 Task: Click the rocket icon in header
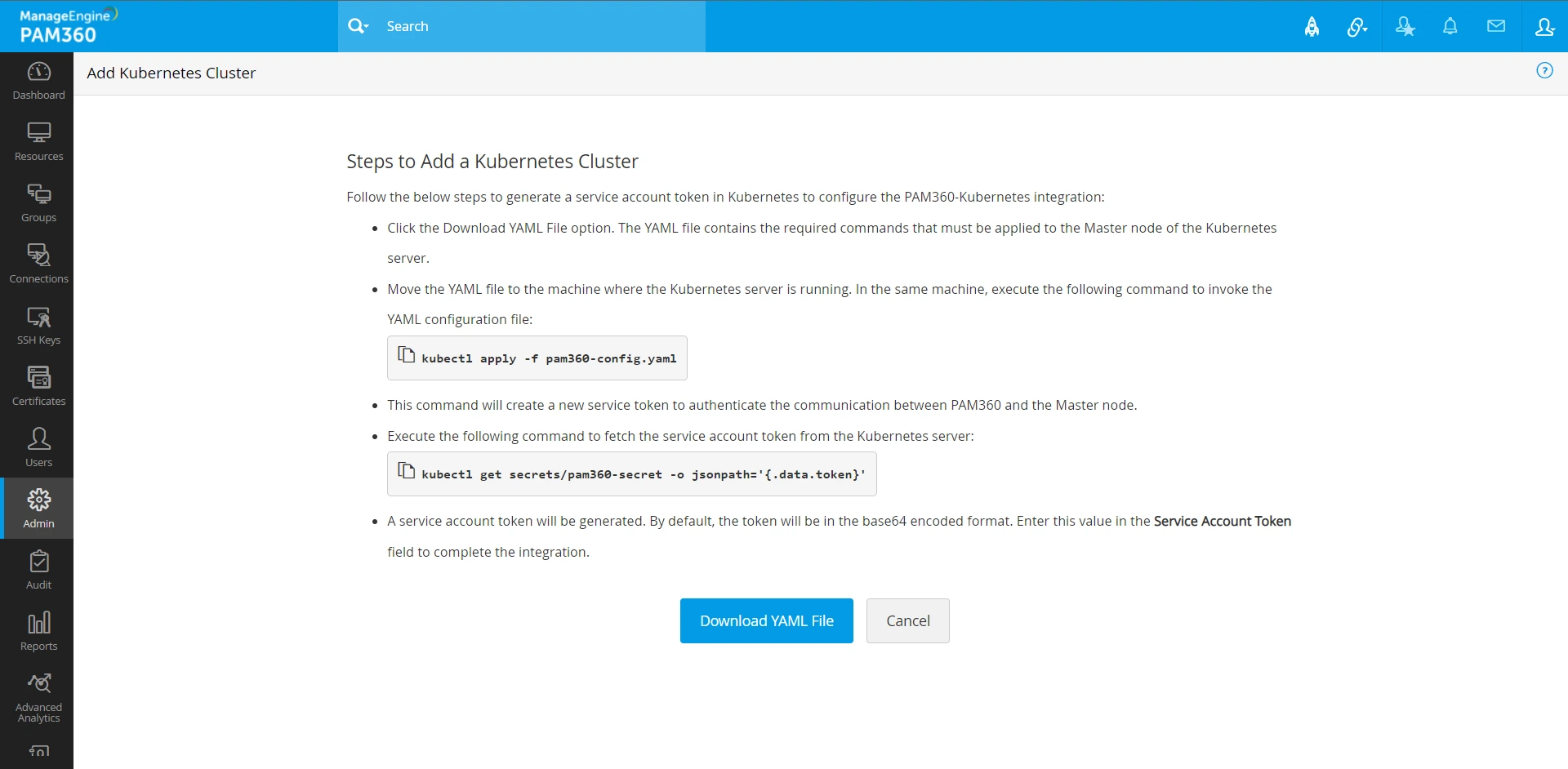(1312, 27)
